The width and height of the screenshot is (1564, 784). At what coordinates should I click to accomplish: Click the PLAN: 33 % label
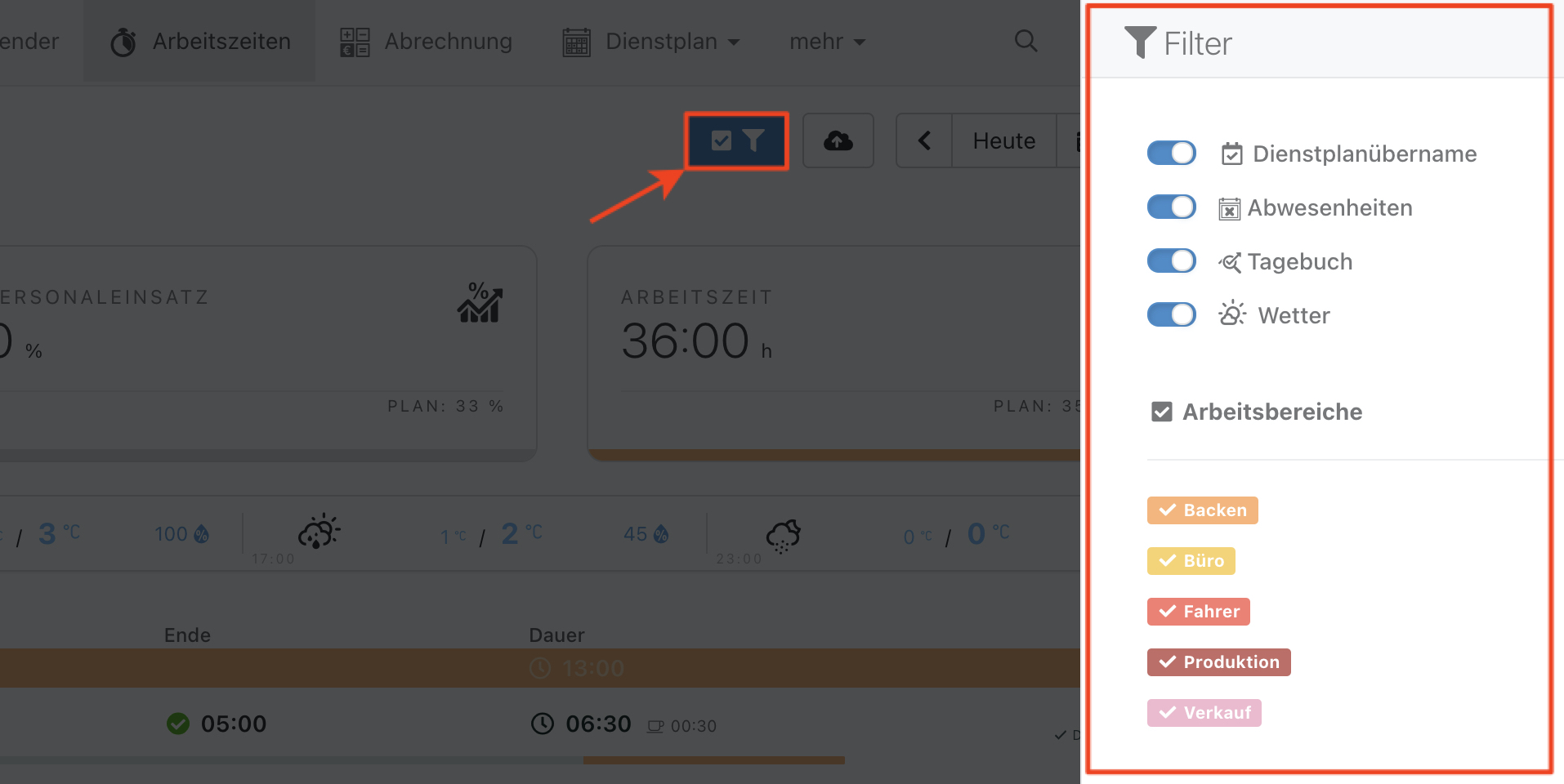coord(445,406)
